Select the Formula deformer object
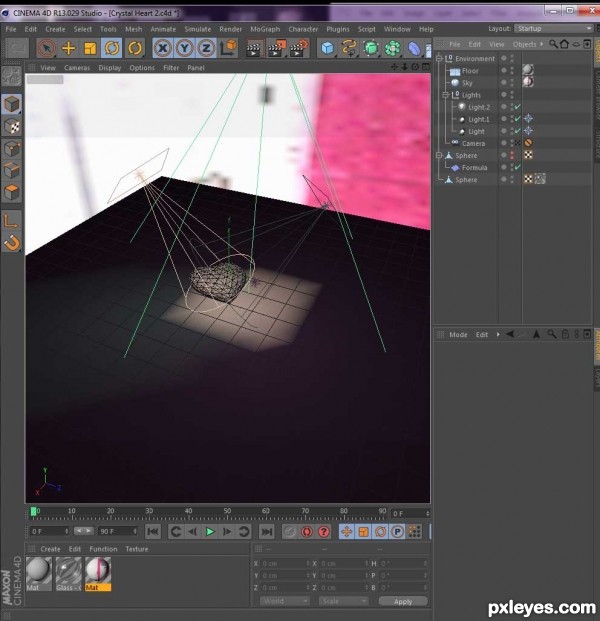This screenshot has width=600, height=621. pyautogui.click(x=474, y=168)
